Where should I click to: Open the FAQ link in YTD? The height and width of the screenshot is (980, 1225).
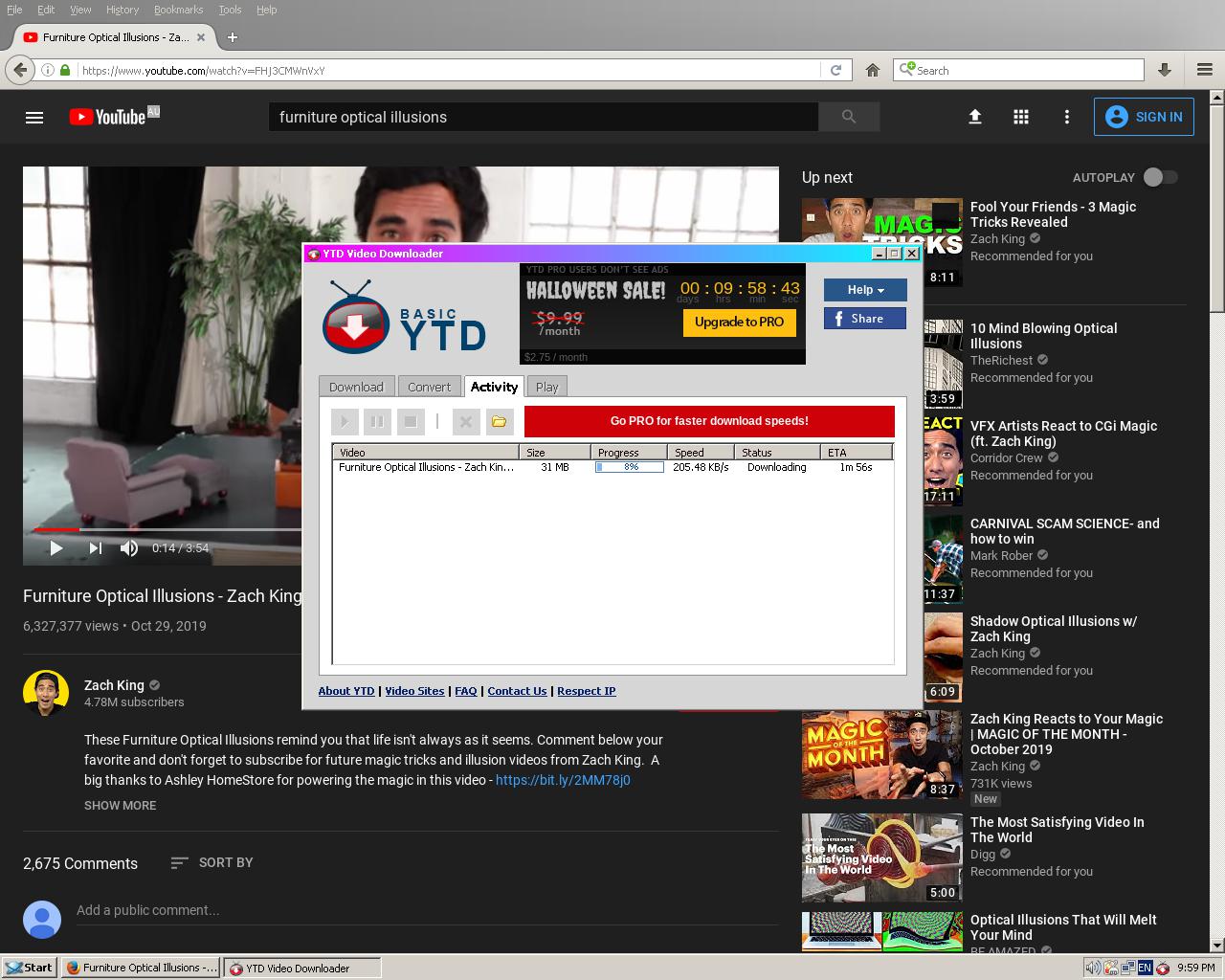466,691
